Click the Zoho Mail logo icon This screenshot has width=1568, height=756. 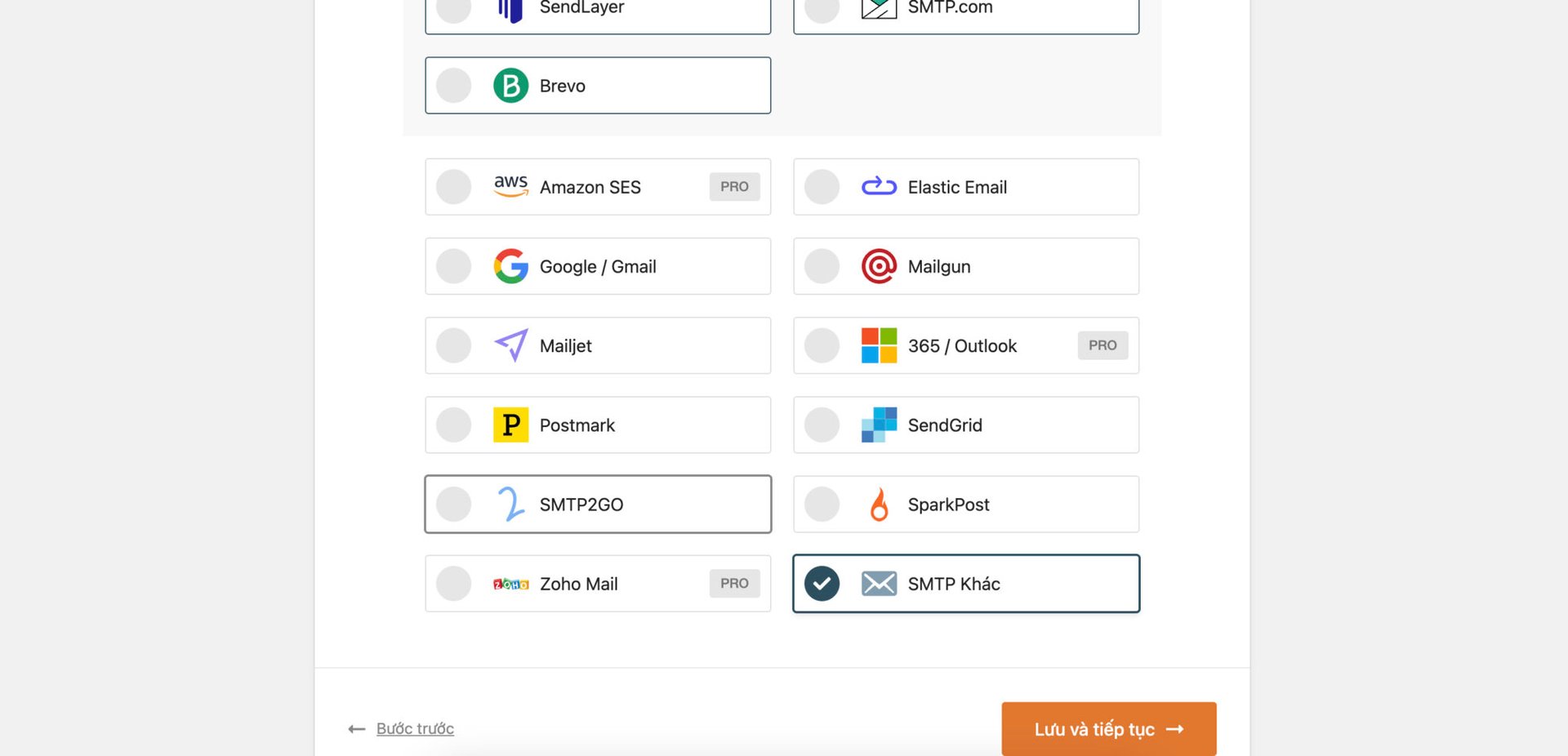point(511,583)
